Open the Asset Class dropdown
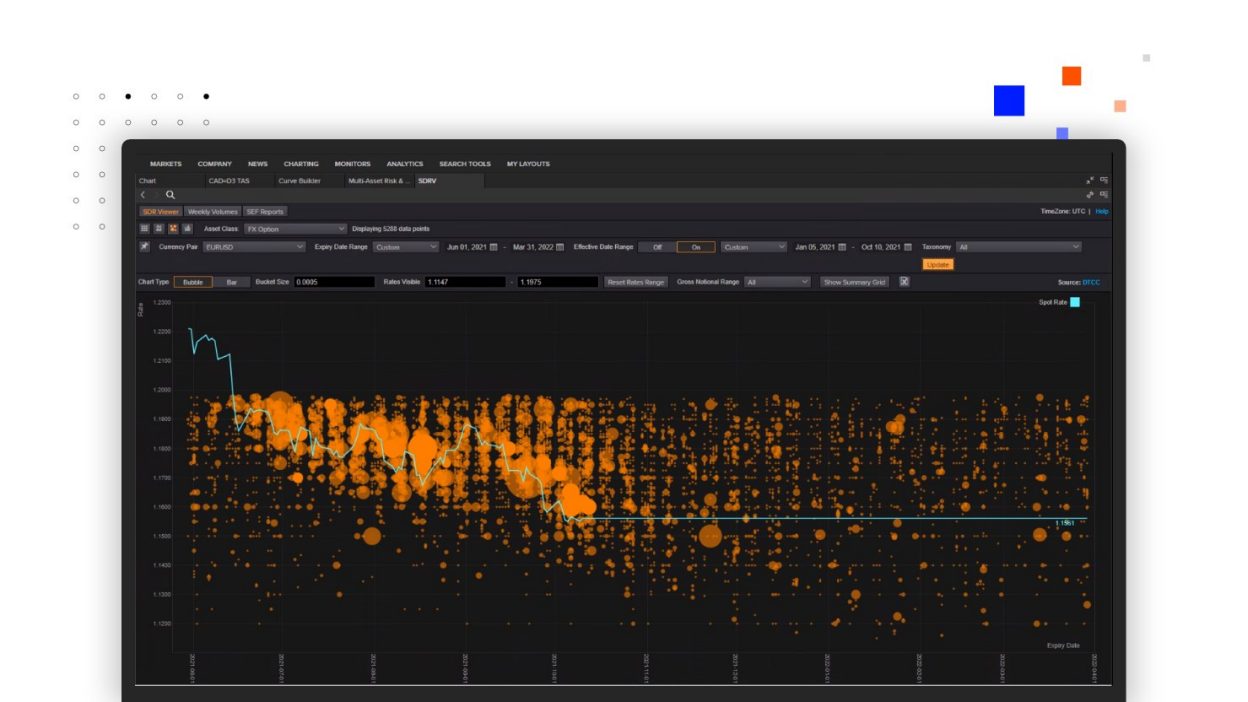The width and height of the screenshot is (1248, 702). click(295, 228)
